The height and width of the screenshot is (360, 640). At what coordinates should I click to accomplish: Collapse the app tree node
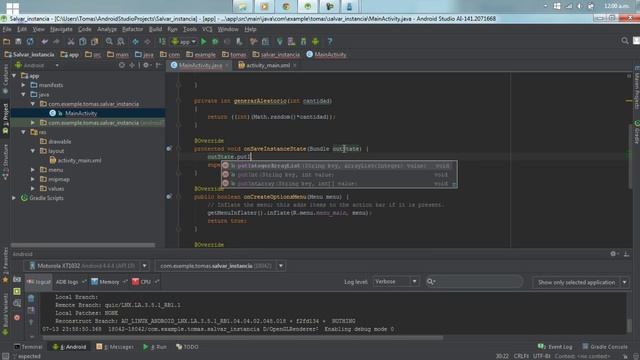click(x=14, y=76)
